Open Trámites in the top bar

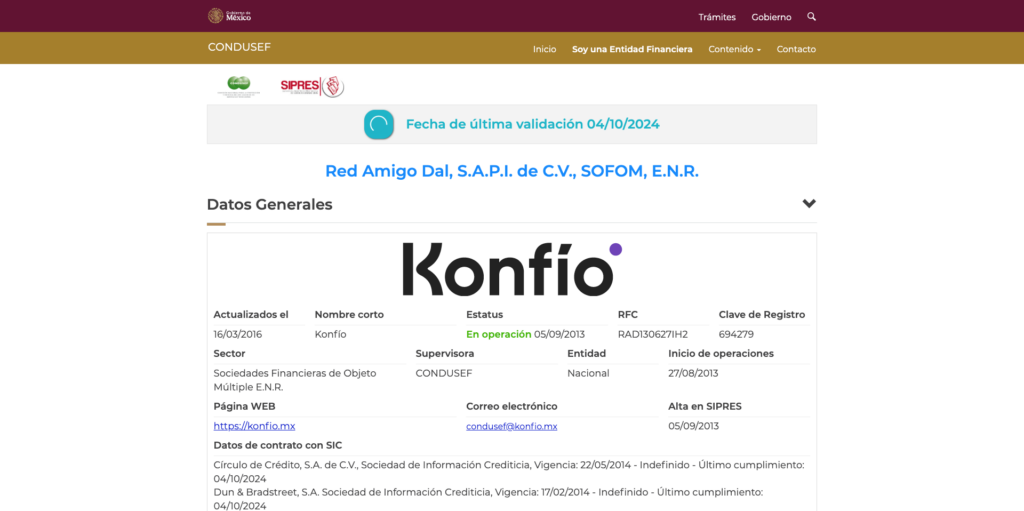(717, 17)
